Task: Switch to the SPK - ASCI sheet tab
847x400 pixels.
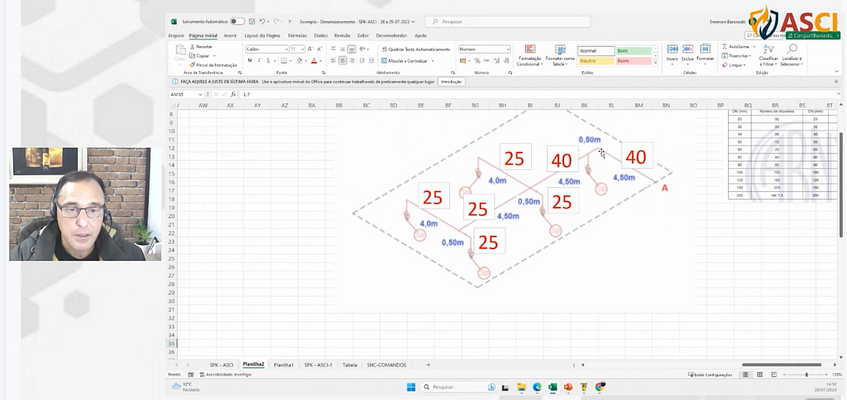Action: coord(221,365)
